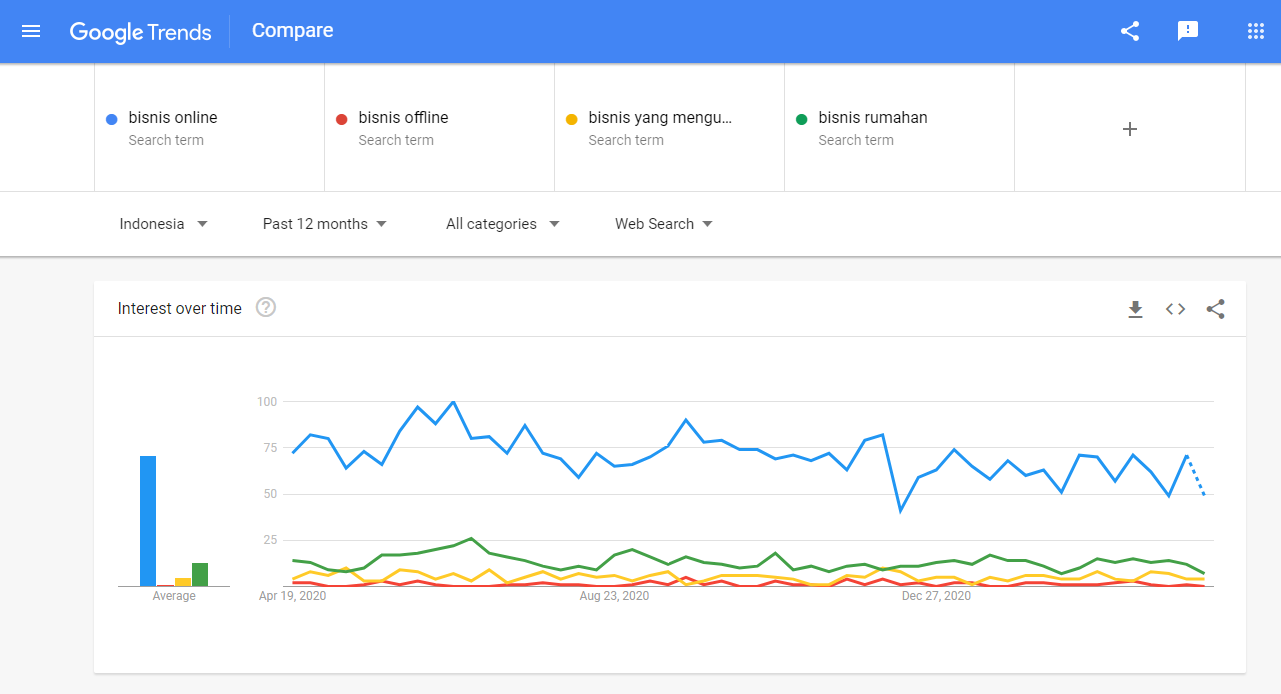
Task: Click the share icon in header
Action: click(x=1130, y=31)
